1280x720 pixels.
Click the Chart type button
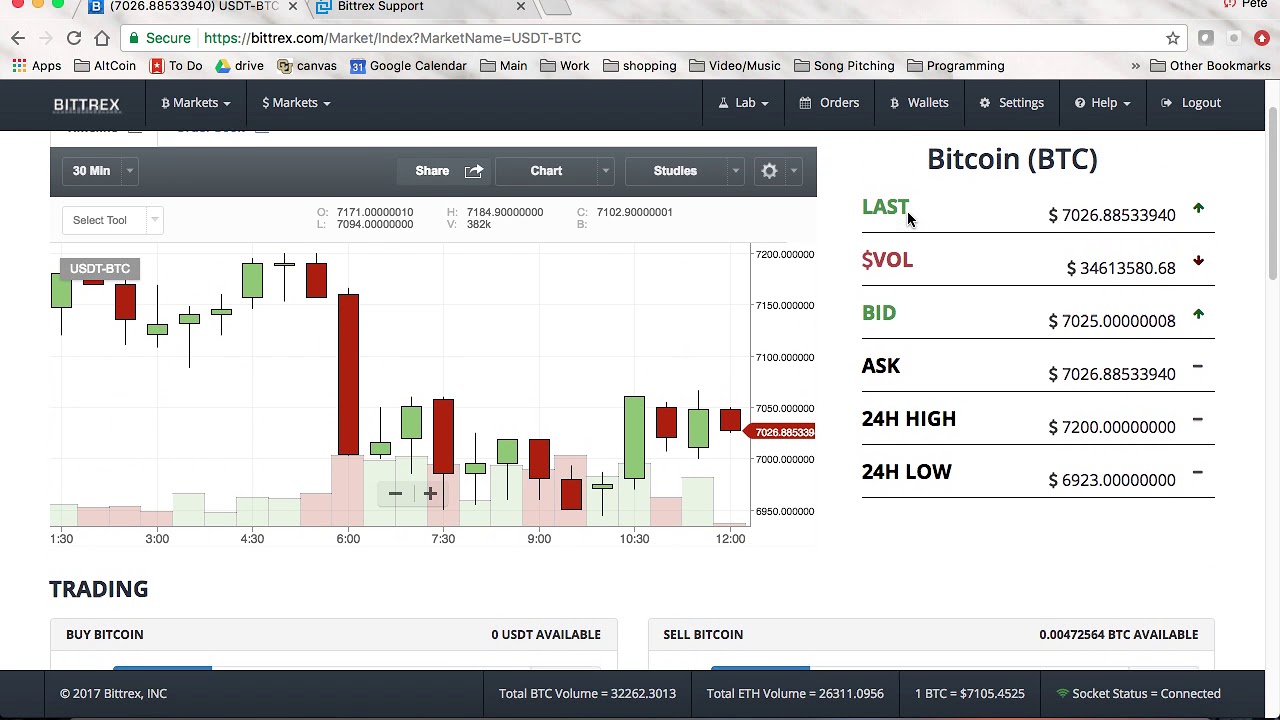pyautogui.click(x=546, y=171)
